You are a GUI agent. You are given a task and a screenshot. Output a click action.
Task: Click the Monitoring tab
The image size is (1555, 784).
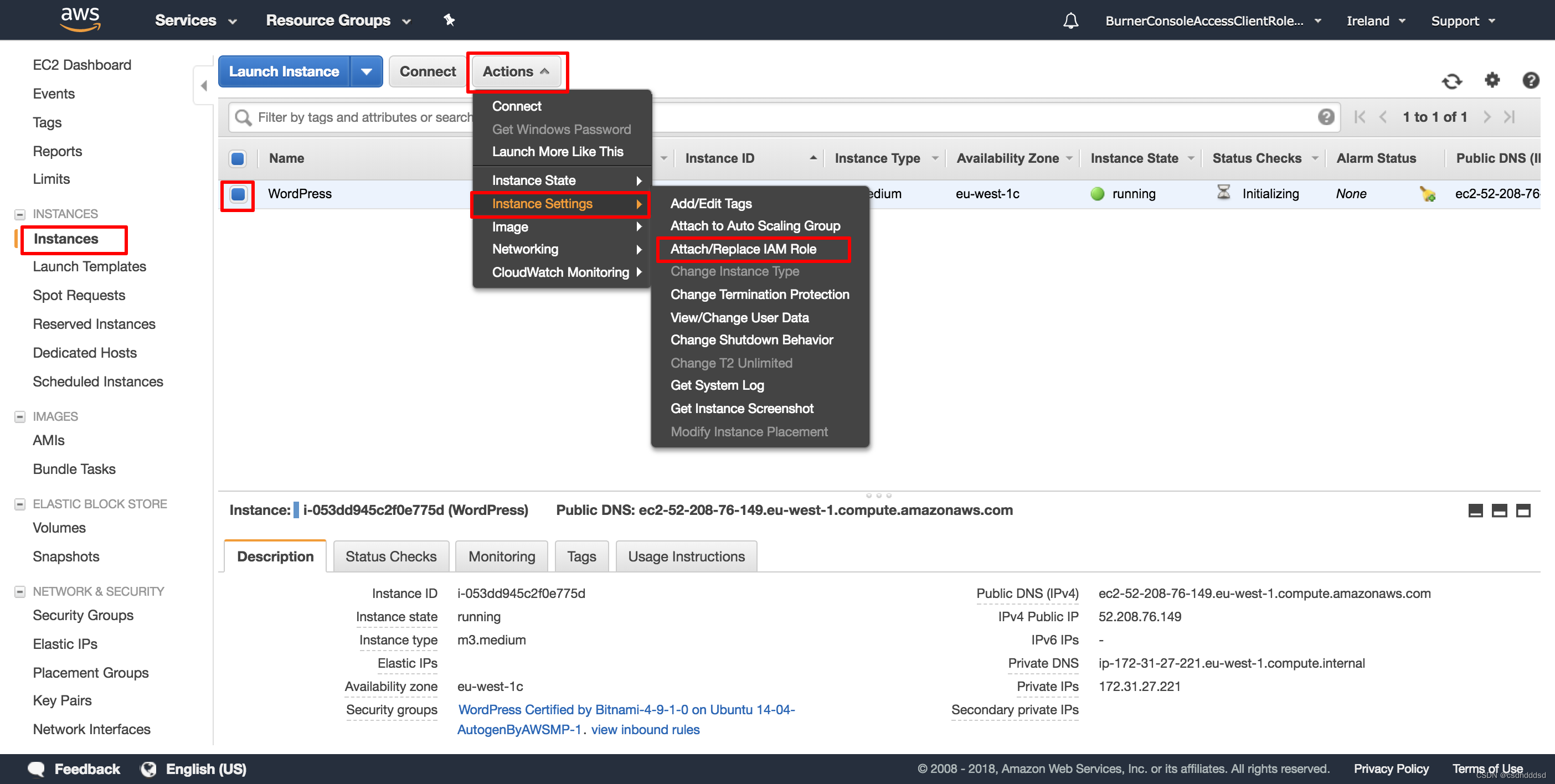pyautogui.click(x=501, y=556)
